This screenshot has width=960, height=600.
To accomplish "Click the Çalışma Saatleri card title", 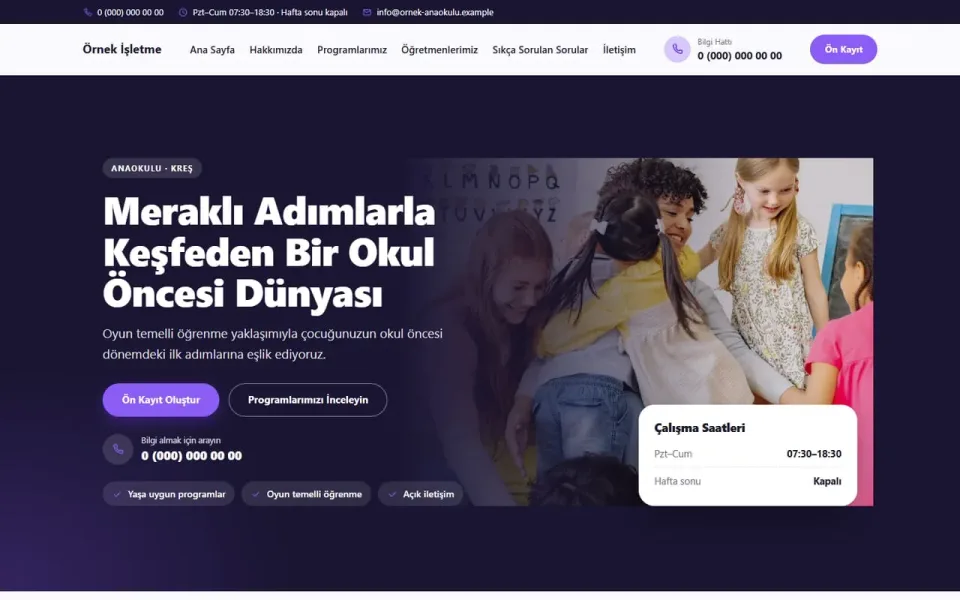I will coord(699,428).
